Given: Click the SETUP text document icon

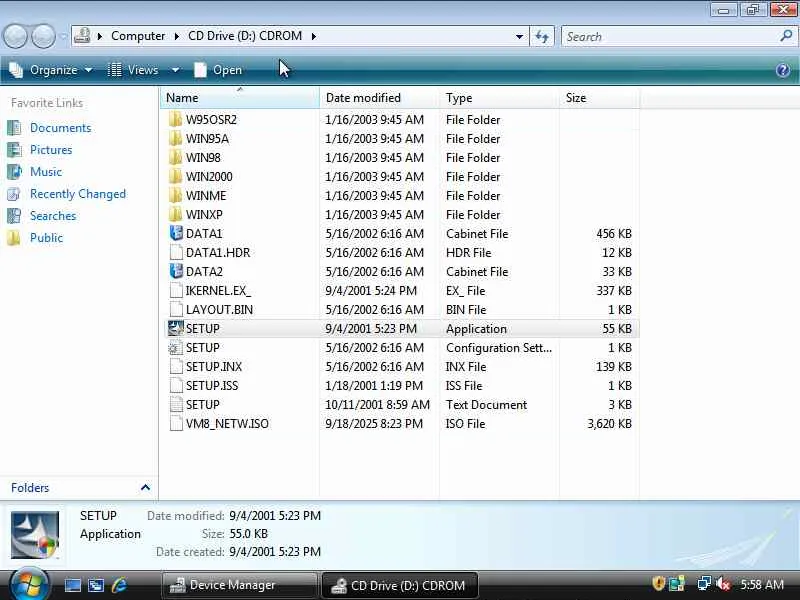Looking at the screenshot, I should pyautogui.click(x=176, y=405).
